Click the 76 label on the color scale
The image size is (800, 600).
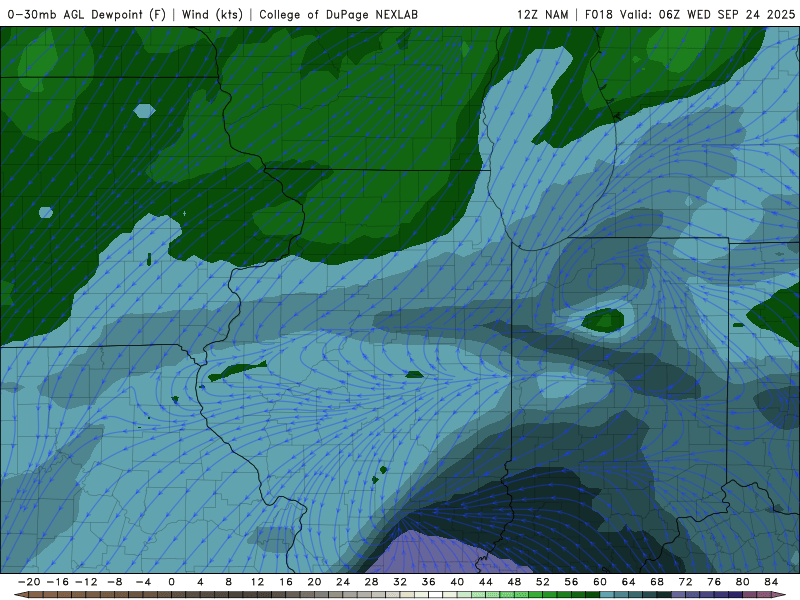714,582
